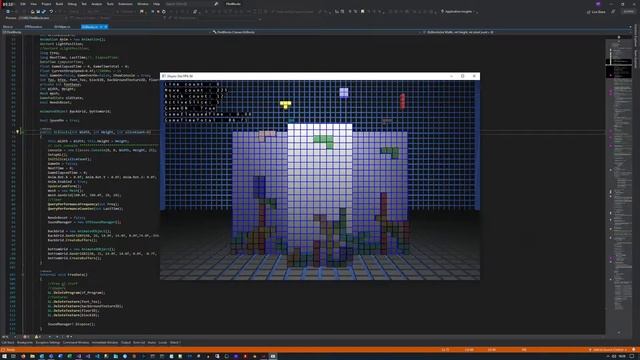Open the Call Stack tab
The width and height of the screenshot is (640, 360).
(8, 342)
